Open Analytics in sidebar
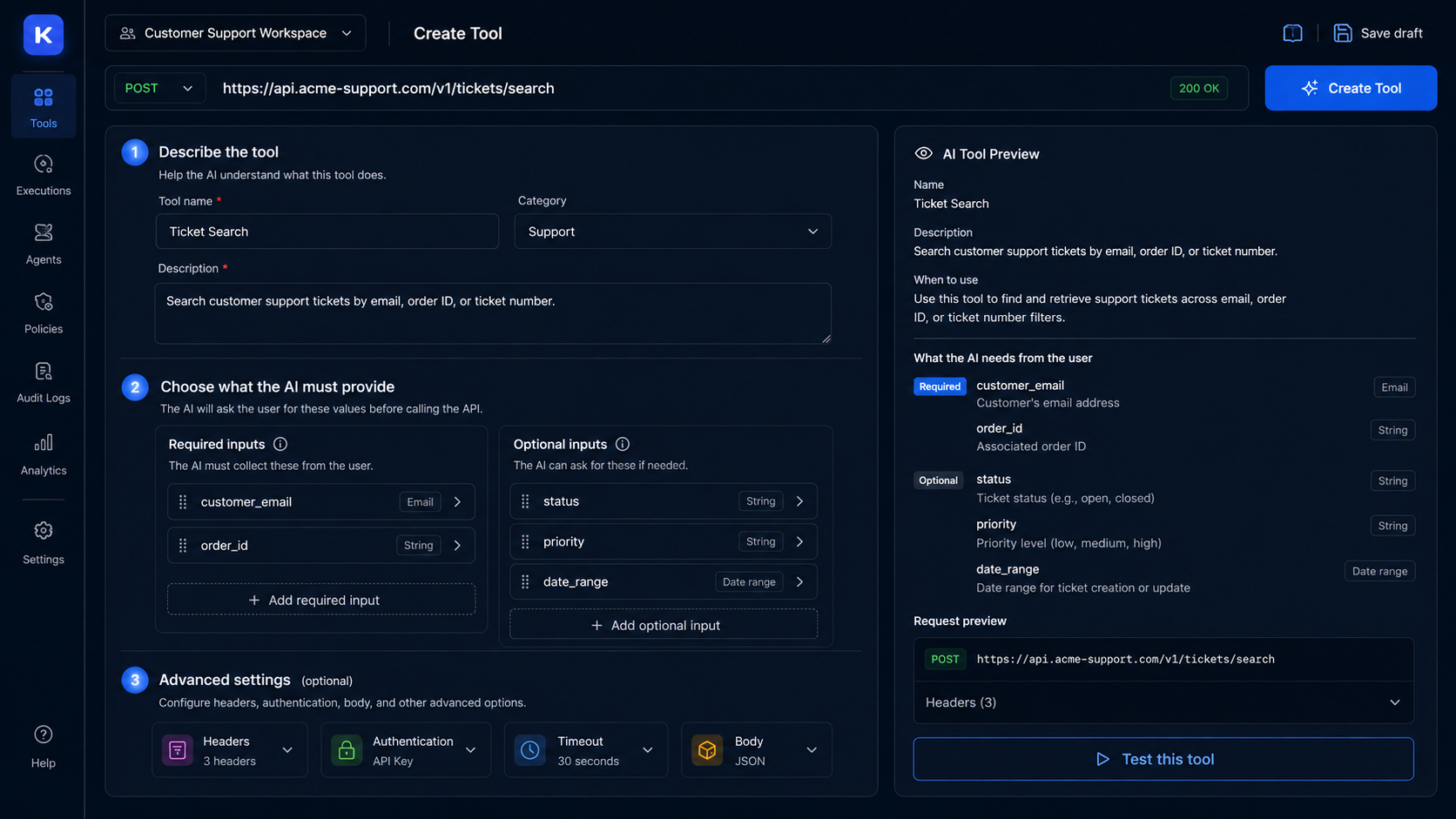This screenshot has width=1456, height=819. tap(44, 454)
